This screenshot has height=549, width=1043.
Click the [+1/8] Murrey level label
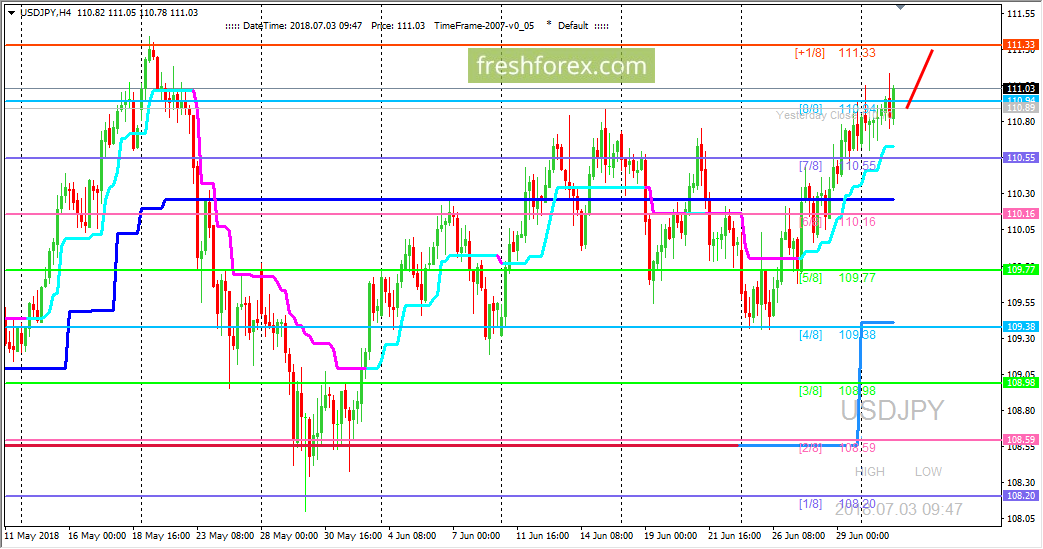(810, 52)
